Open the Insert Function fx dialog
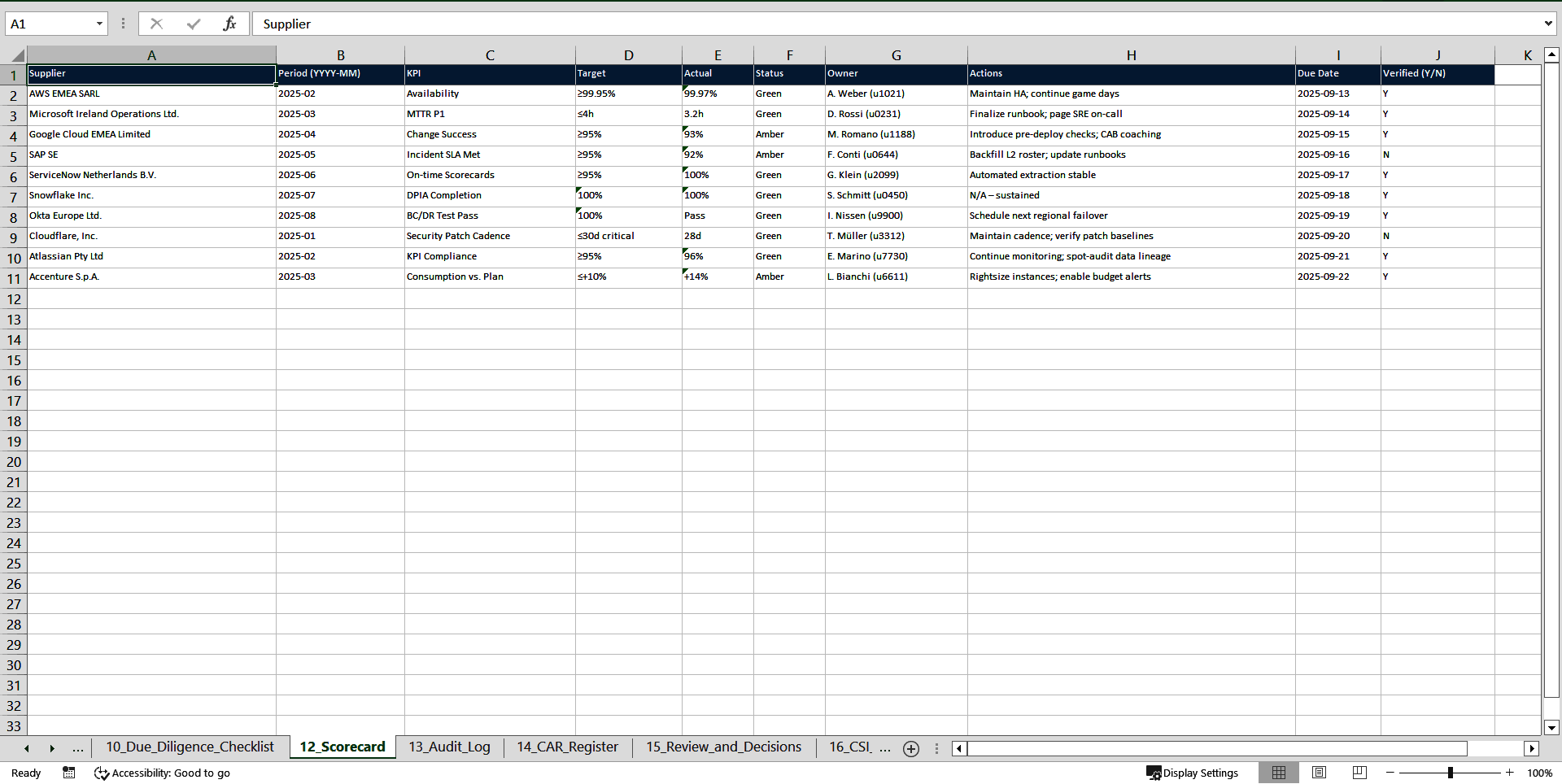 coord(229,24)
